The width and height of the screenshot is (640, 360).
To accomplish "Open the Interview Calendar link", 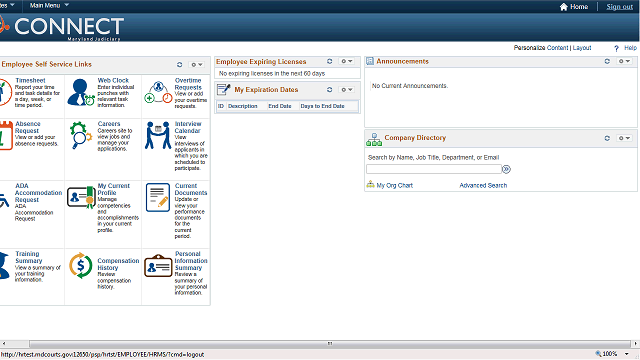I will [x=188, y=127].
